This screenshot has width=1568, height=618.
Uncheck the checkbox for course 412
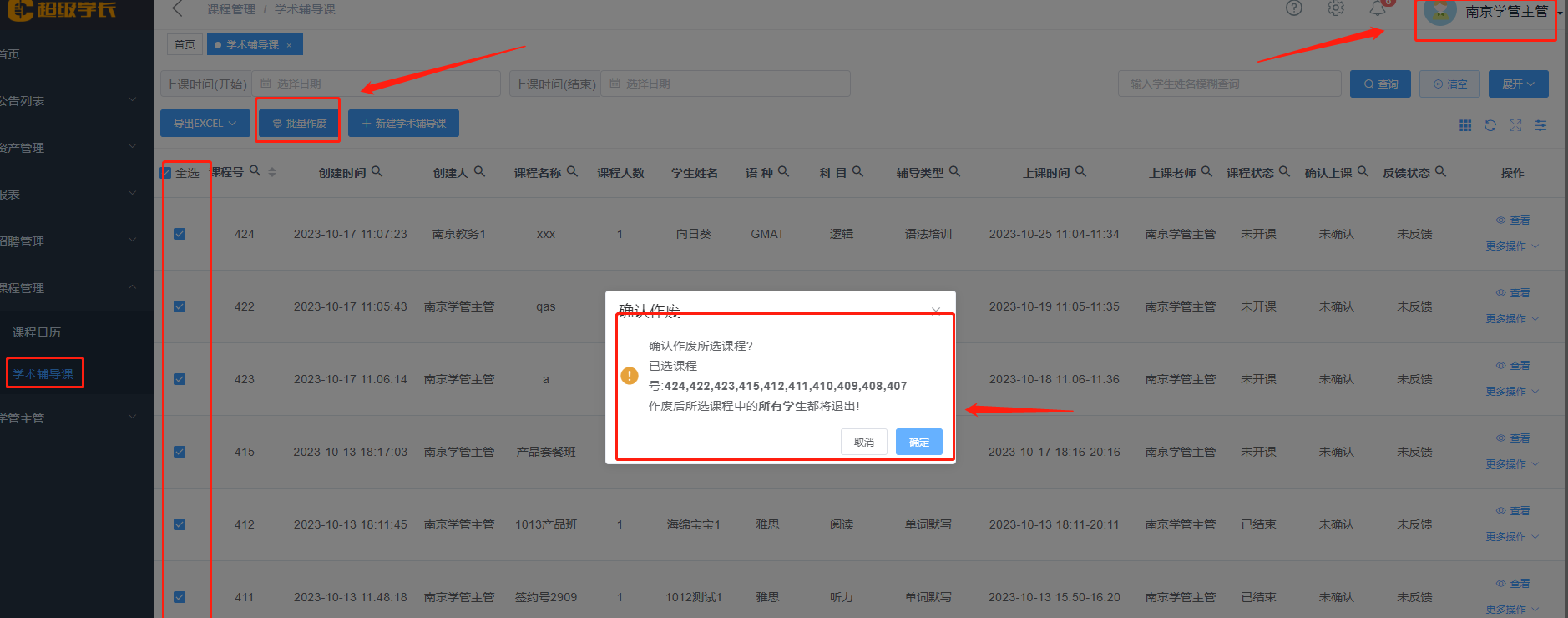click(180, 524)
